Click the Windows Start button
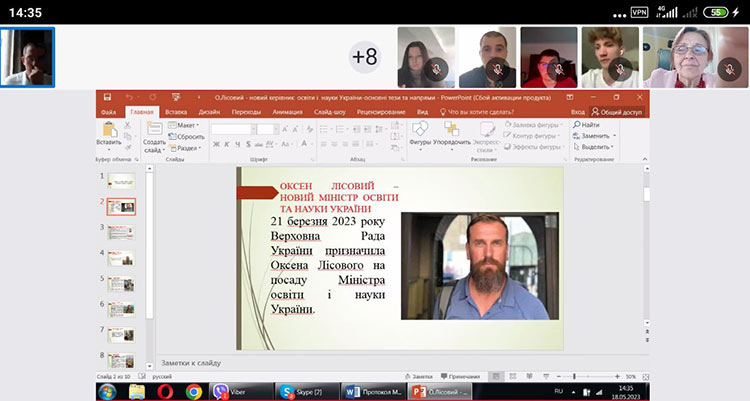The width and height of the screenshot is (750, 401). (x=106, y=391)
